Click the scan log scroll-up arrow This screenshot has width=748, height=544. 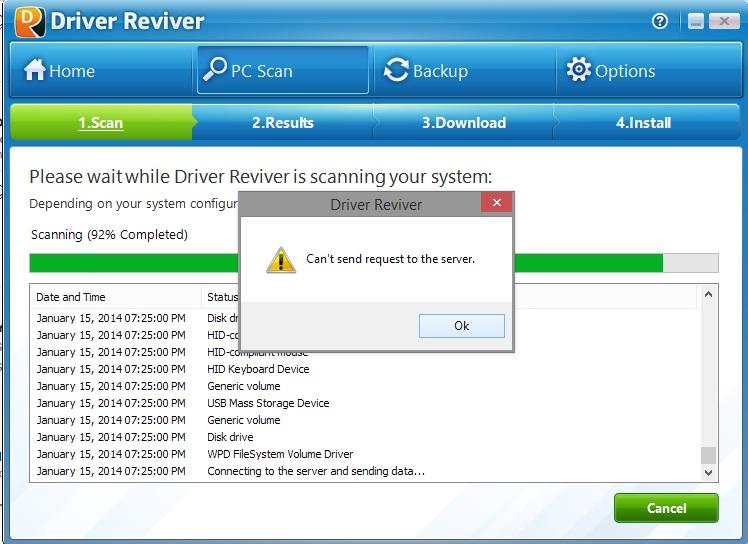click(708, 295)
